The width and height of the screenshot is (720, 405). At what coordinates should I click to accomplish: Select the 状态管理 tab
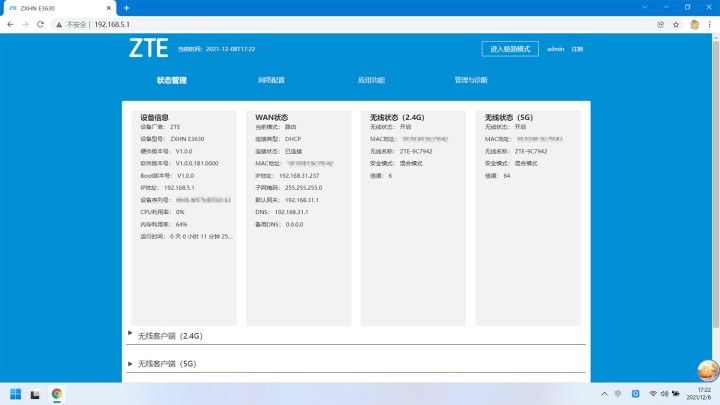[x=172, y=80]
